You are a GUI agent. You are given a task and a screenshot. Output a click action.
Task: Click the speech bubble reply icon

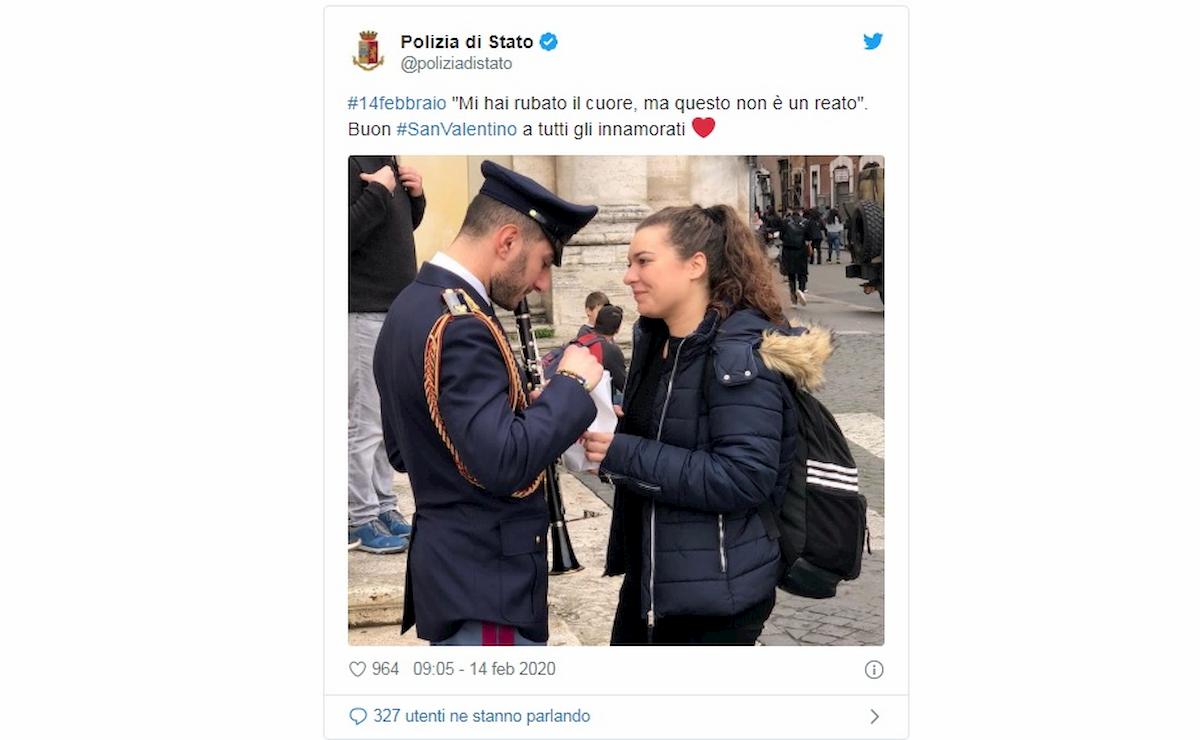358,716
